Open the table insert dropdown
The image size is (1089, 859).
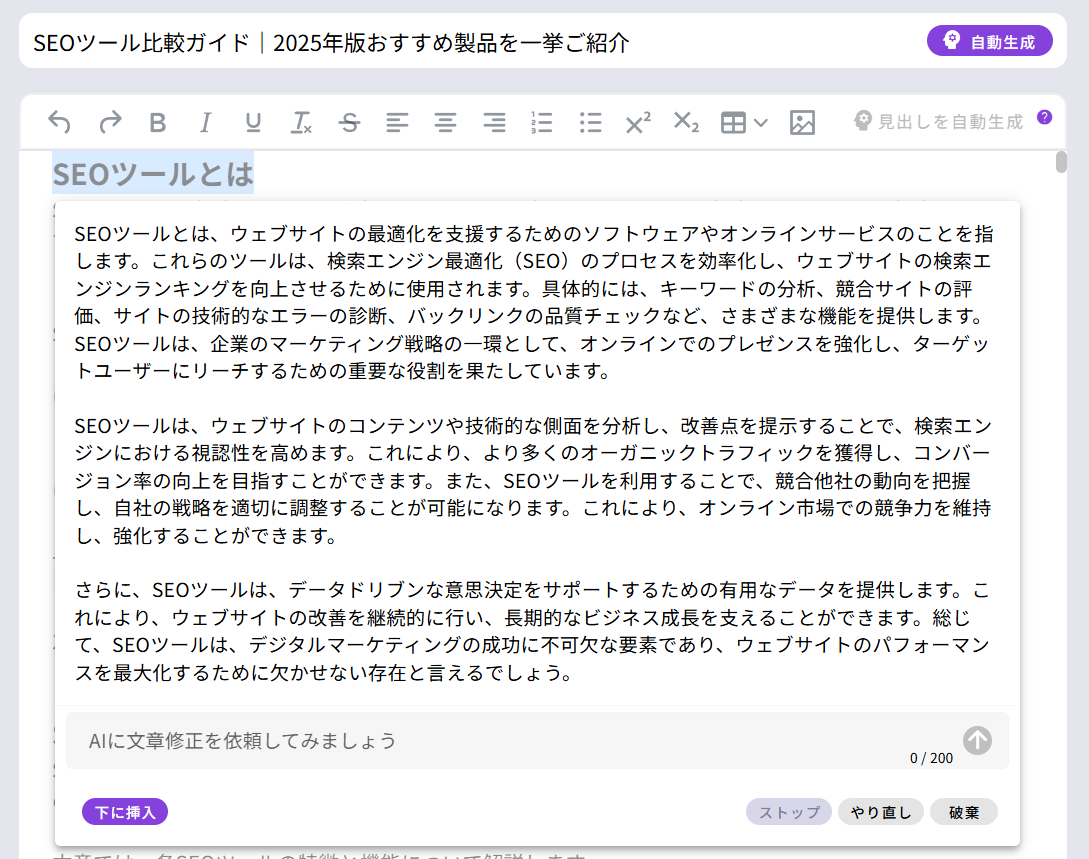coord(744,122)
